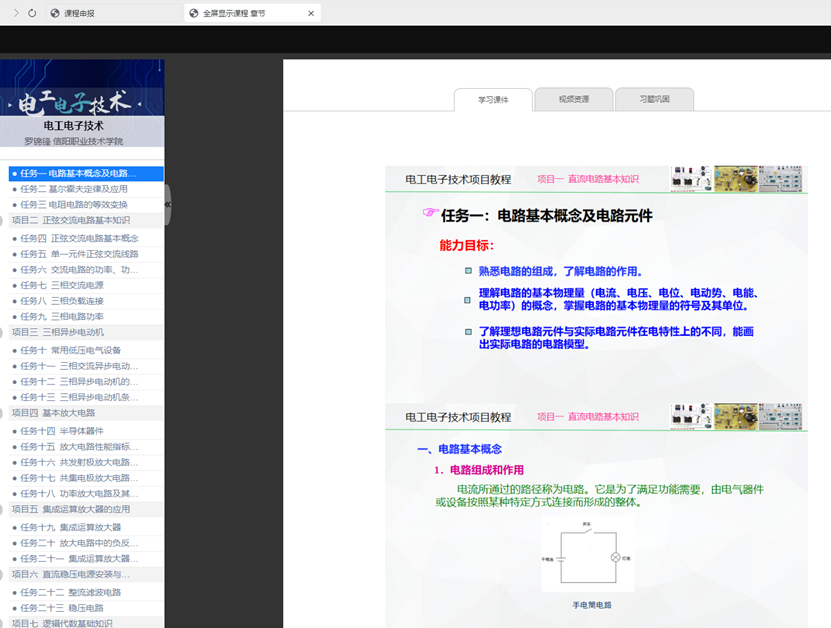Click the browser forward arrow icon
This screenshot has height=628, width=831.
pos(15,13)
